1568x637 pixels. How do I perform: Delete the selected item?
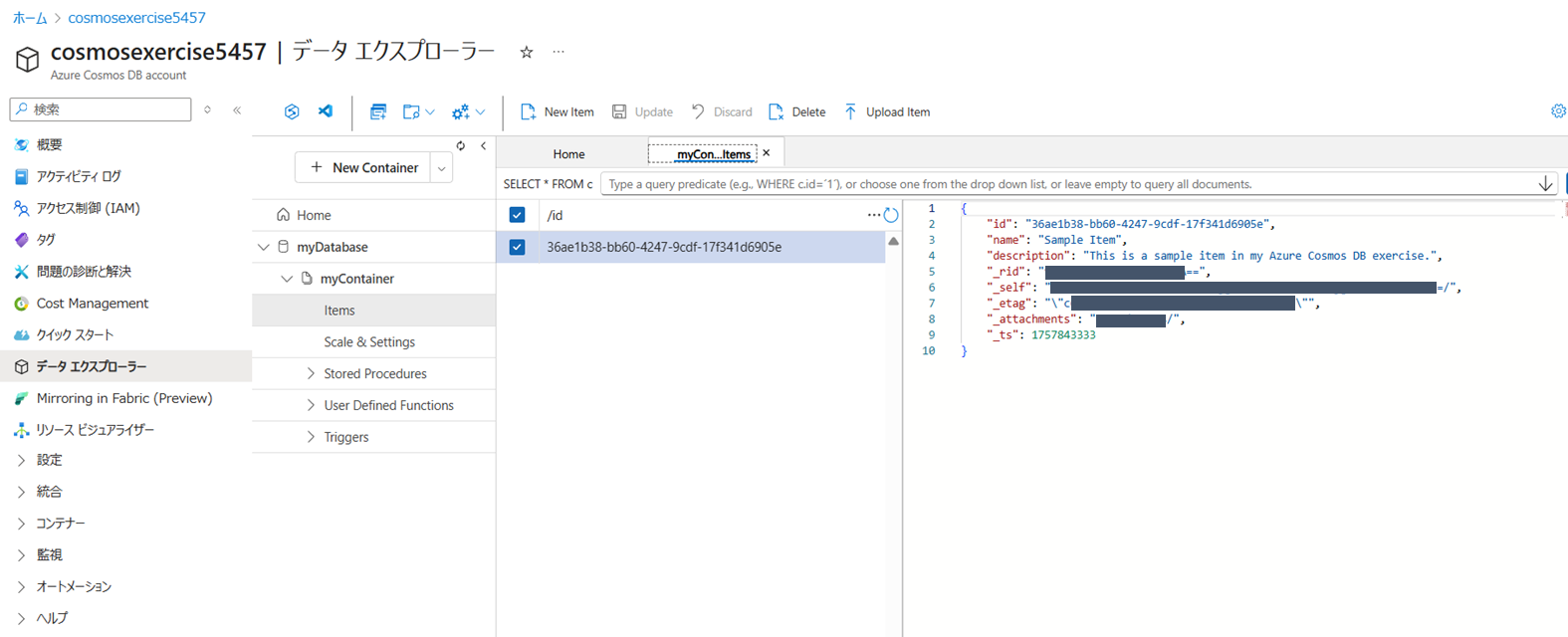pyautogui.click(x=797, y=111)
